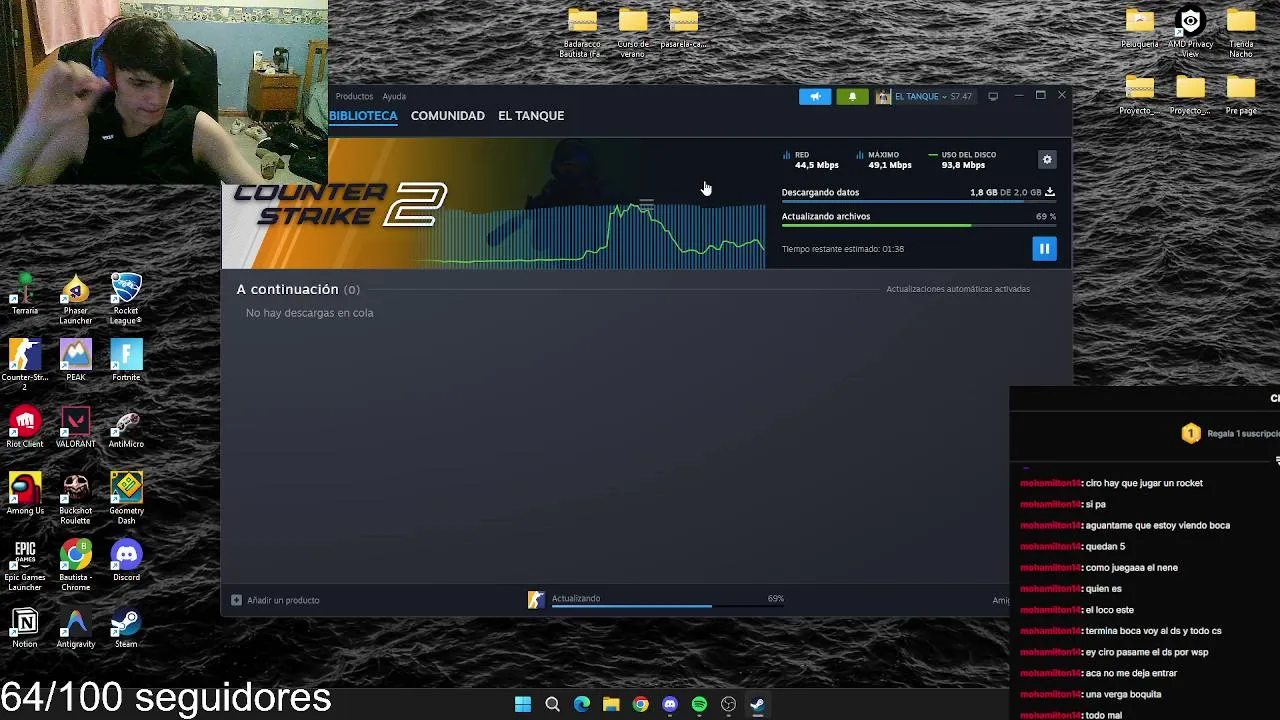The width and height of the screenshot is (1280, 720).
Task: Open Ayuda menu in Steam
Action: coord(394,97)
